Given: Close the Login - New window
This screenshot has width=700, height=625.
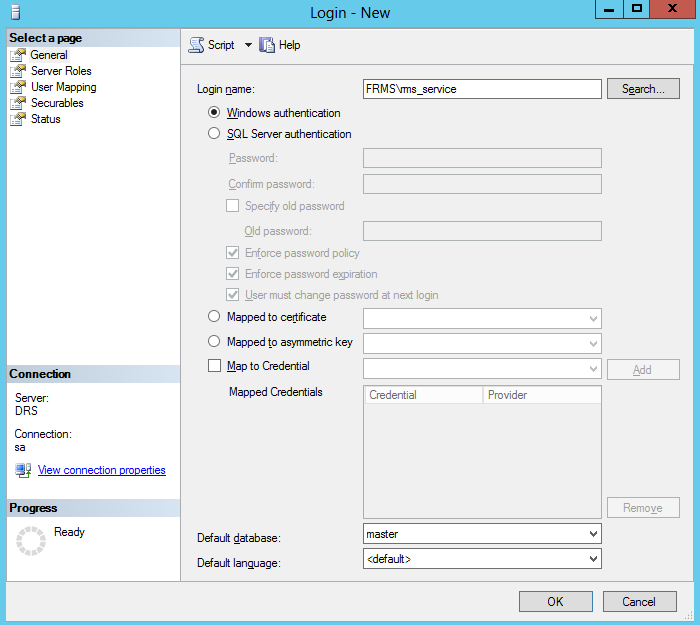Looking at the screenshot, I should (x=672, y=9).
